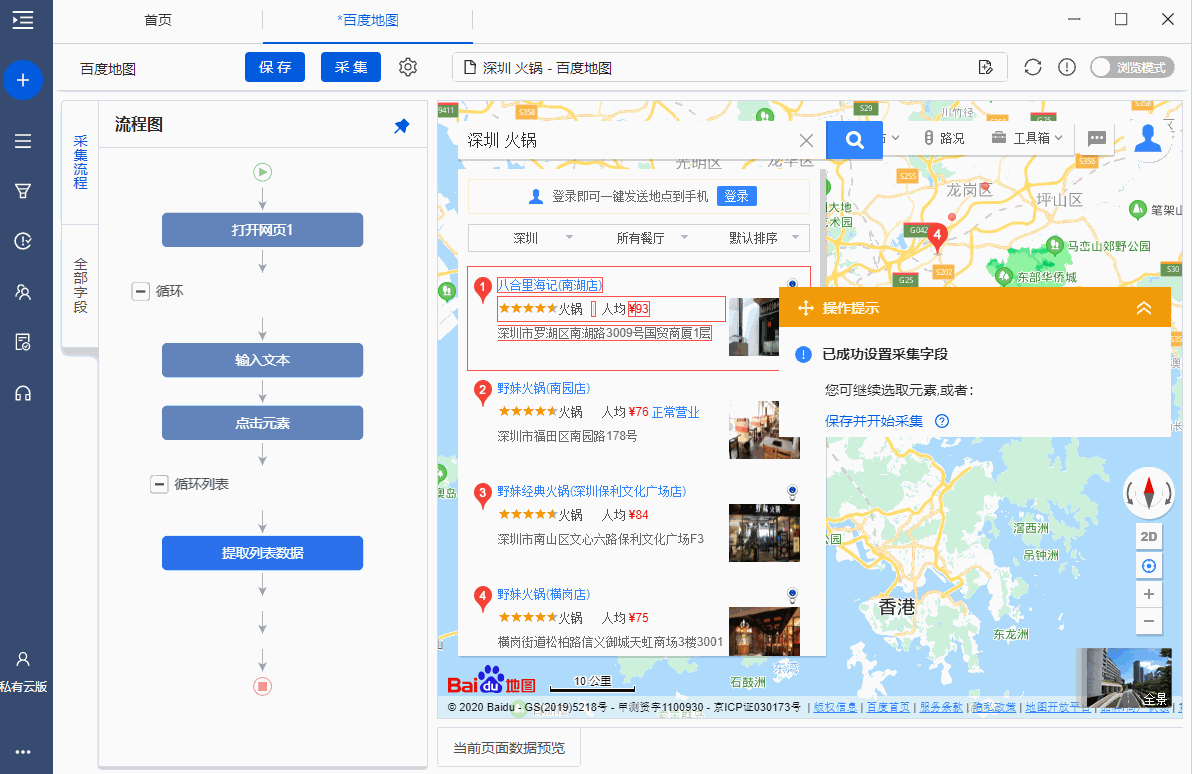Open the three-dots more menu in sidebar
Image resolution: width=1192 pixels, height=774 pixels.
pyautogui.click(x=23, y=752)
